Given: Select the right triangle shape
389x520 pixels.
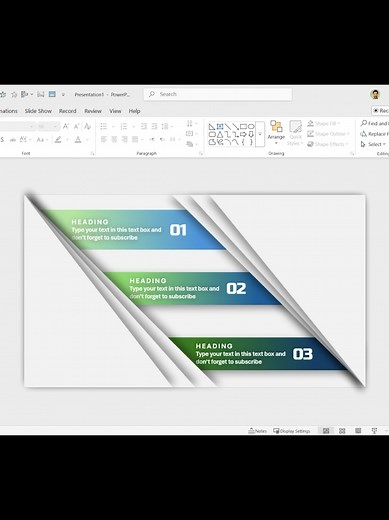Looking at the screenshot, I should pos(212,127).
